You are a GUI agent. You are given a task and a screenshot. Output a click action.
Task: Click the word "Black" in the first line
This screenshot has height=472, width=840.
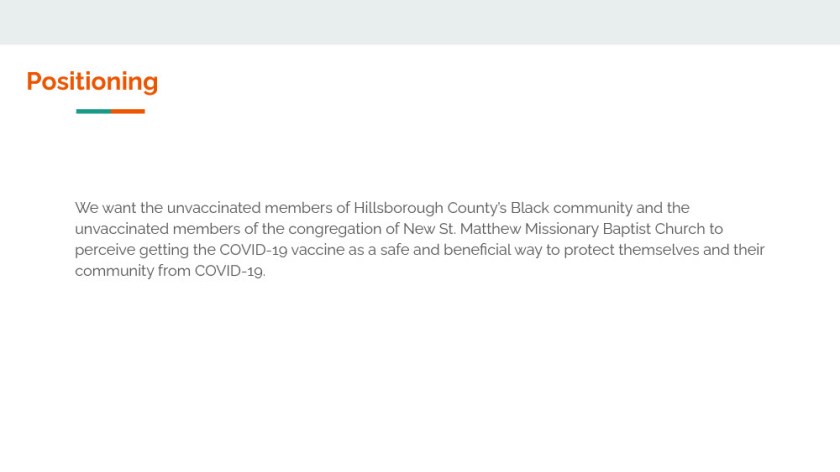coord(530,208)
